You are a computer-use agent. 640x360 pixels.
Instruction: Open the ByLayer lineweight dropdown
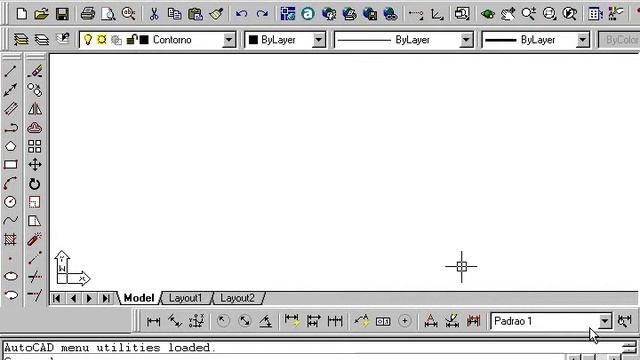point(583,40)
